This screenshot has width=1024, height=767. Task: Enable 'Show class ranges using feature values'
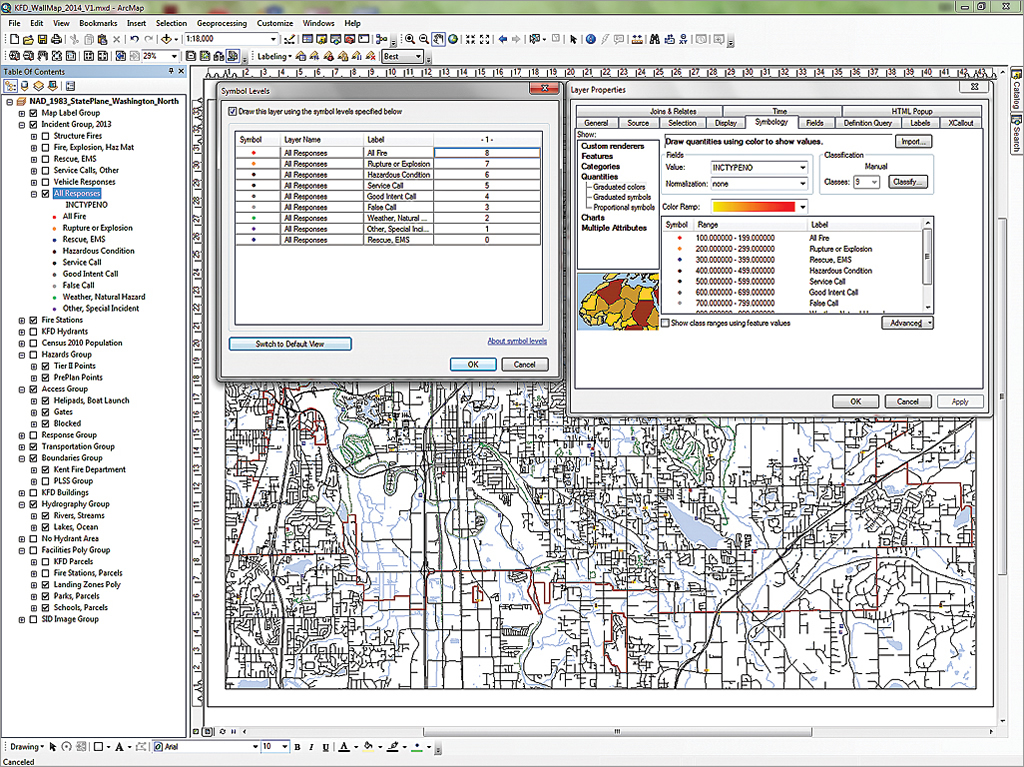click(x=666, y=323)
